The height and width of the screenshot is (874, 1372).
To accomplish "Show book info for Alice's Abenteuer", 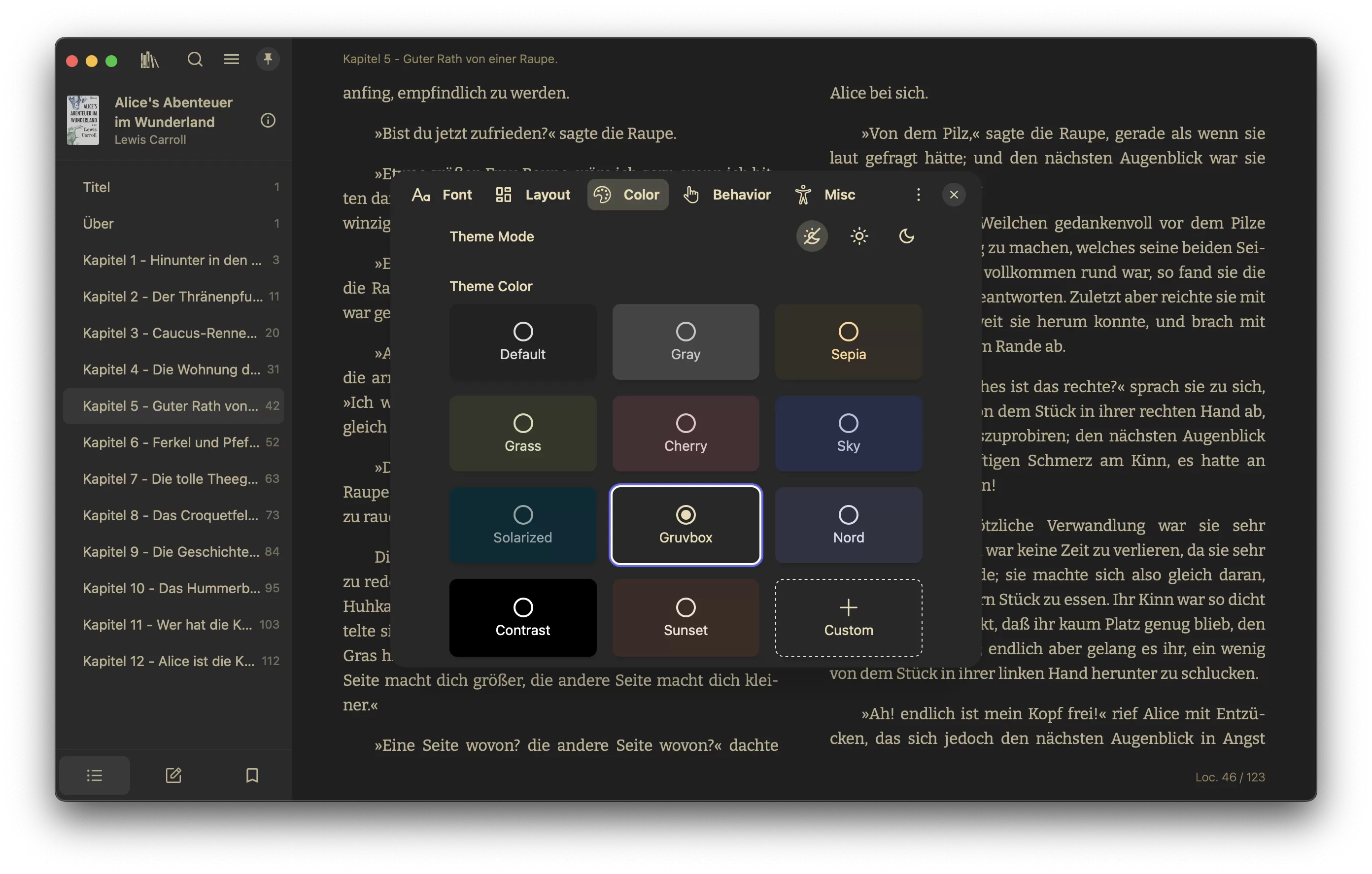I will [268, 120].
